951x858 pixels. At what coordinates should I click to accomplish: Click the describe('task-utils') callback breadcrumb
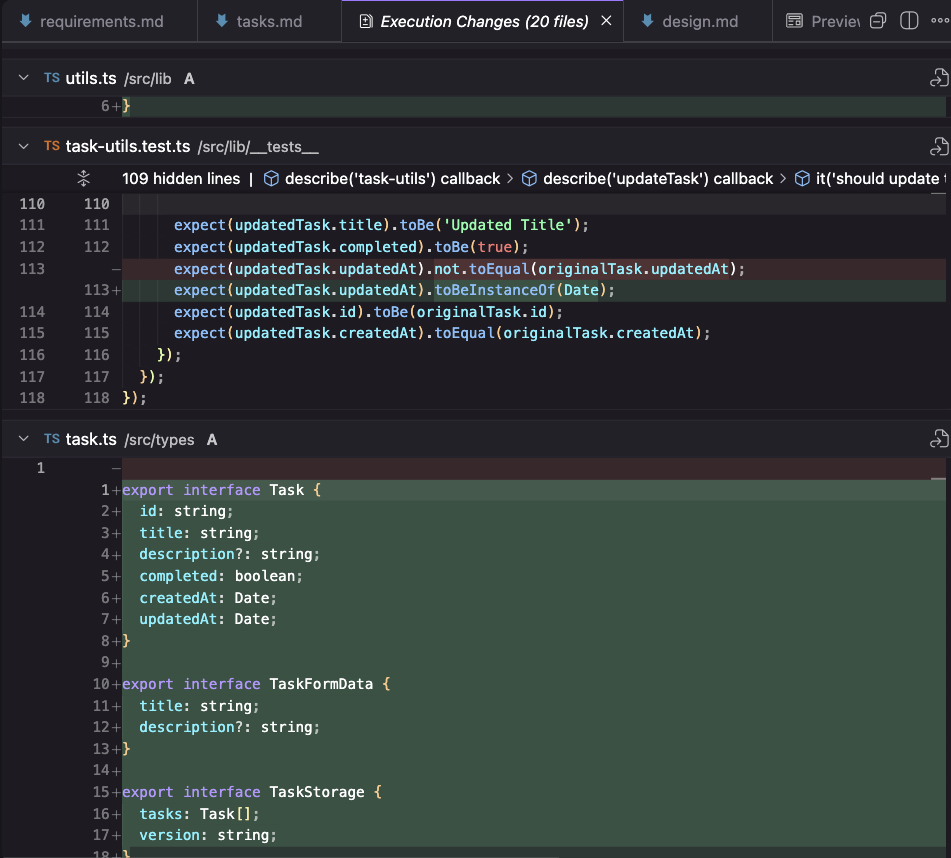click(x=392, y=179)
